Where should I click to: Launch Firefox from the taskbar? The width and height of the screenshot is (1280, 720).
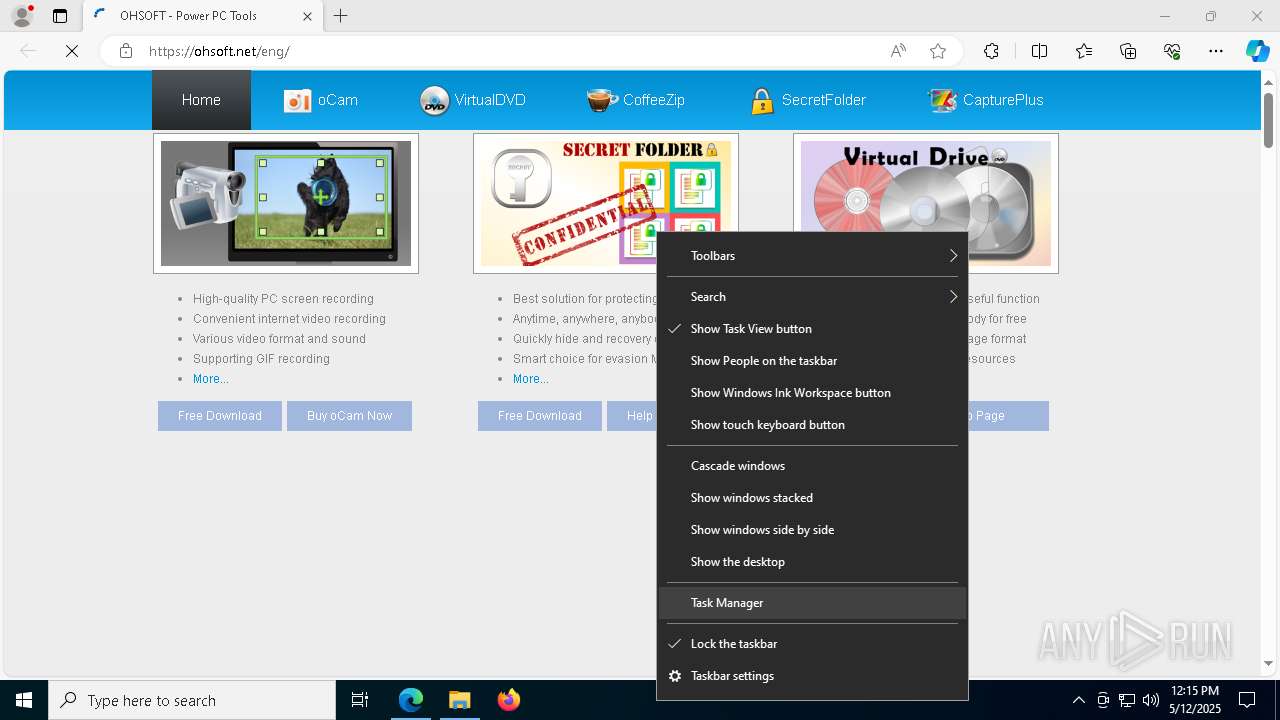click(x=508, y=700)
